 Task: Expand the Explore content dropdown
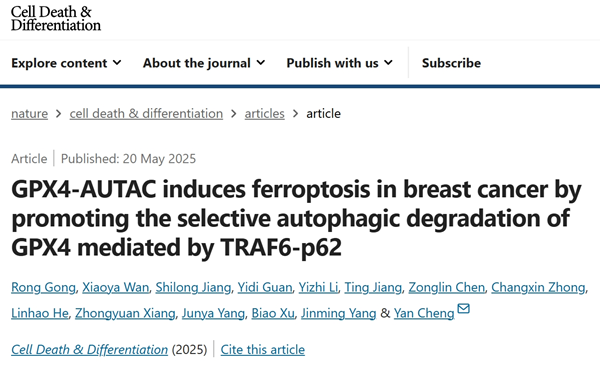coord(66,63)
